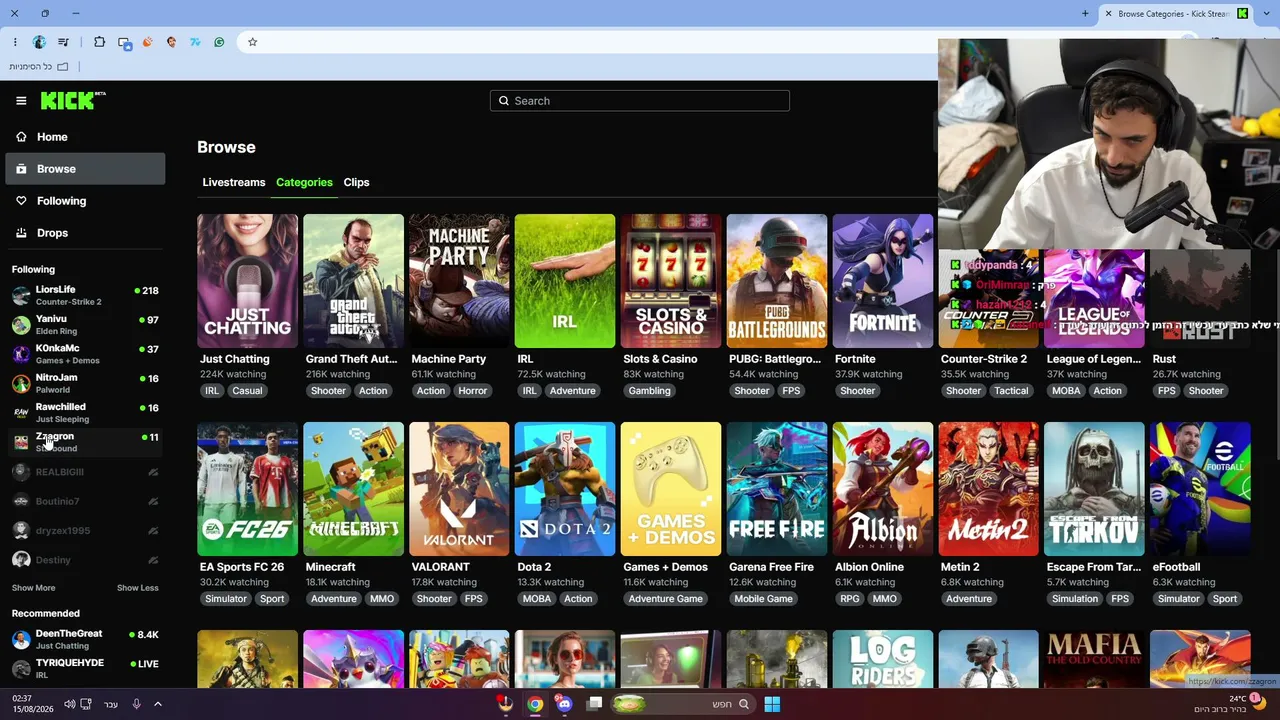The width and height of the screenshot is (1280, 720).
Task: Open the Machine Party category cover
Action: 459,281
